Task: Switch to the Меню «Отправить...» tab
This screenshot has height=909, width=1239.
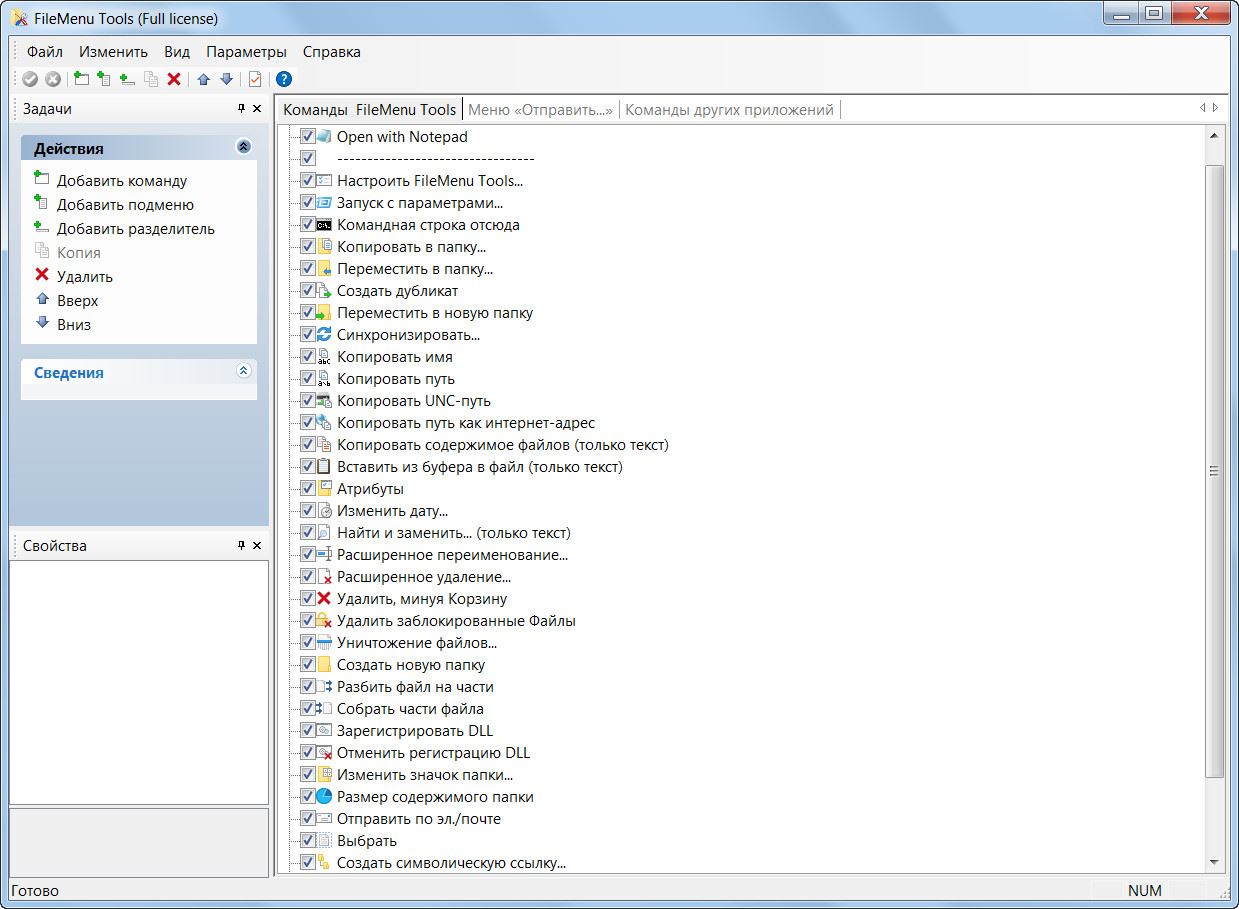Action: [540, 110]
